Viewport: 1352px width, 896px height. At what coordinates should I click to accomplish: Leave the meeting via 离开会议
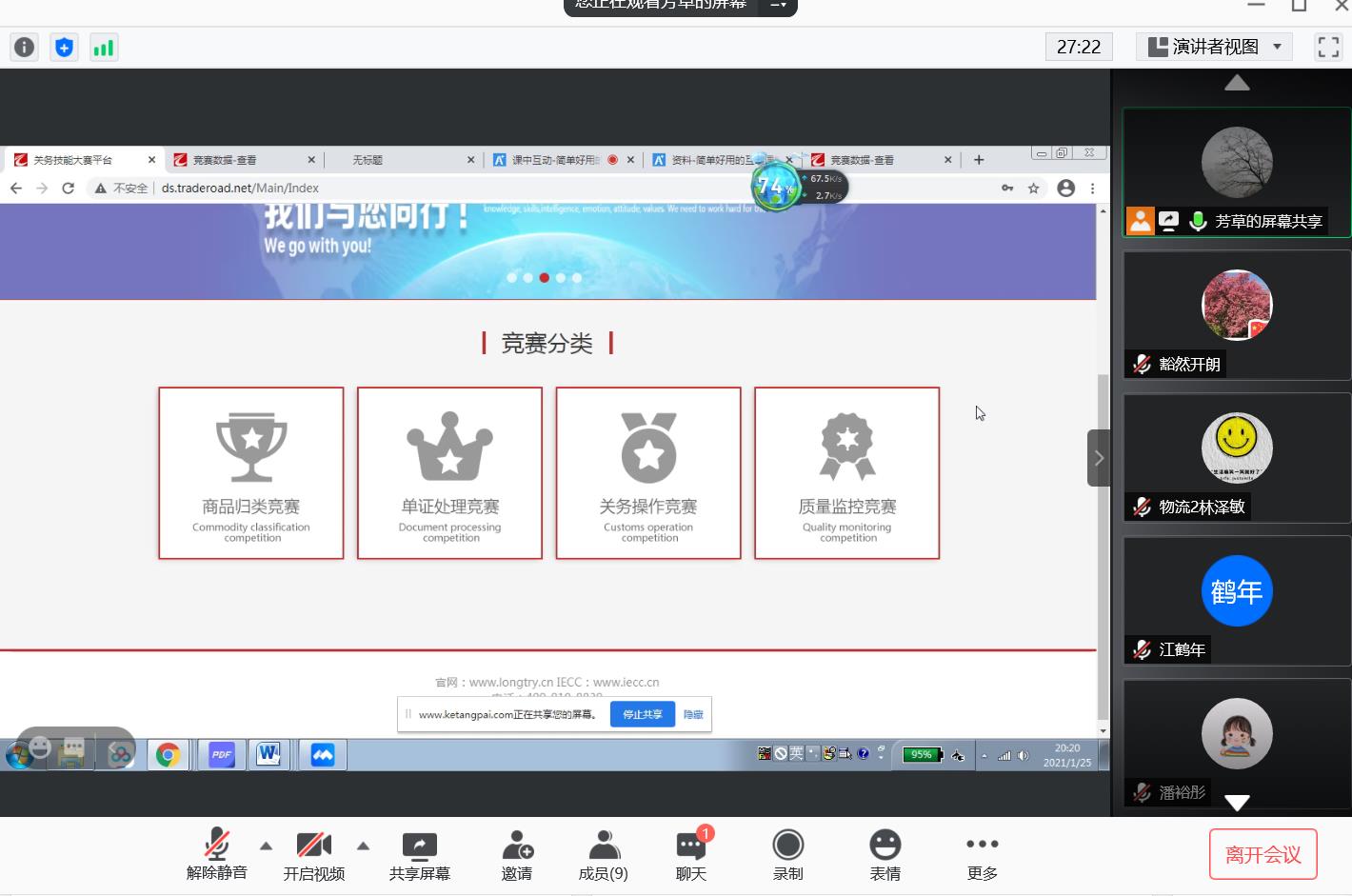point(1263,854)
